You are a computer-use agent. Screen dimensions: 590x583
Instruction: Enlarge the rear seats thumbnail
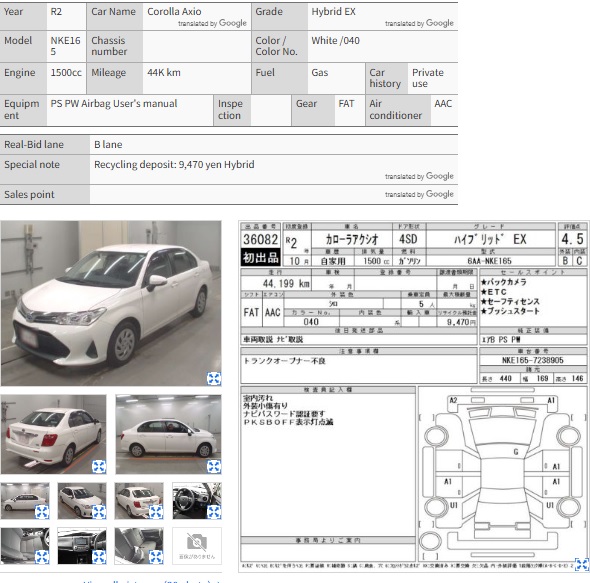point(156,556)
